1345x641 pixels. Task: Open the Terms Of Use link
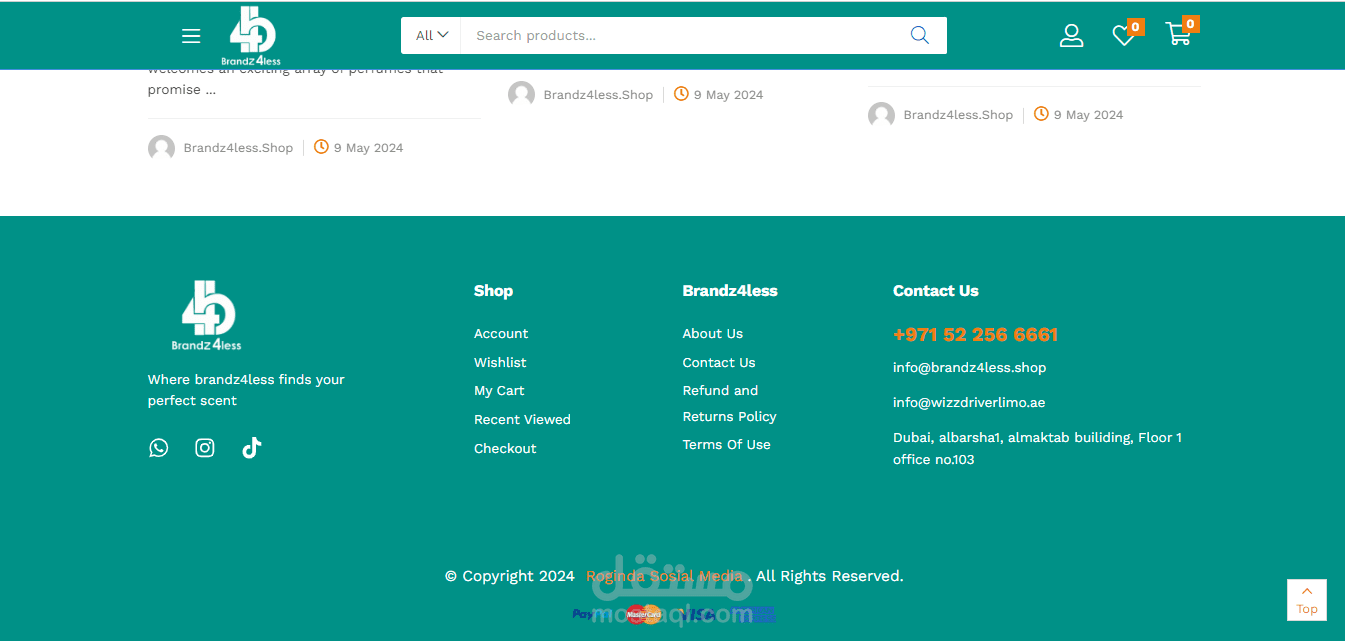[727, 445]
